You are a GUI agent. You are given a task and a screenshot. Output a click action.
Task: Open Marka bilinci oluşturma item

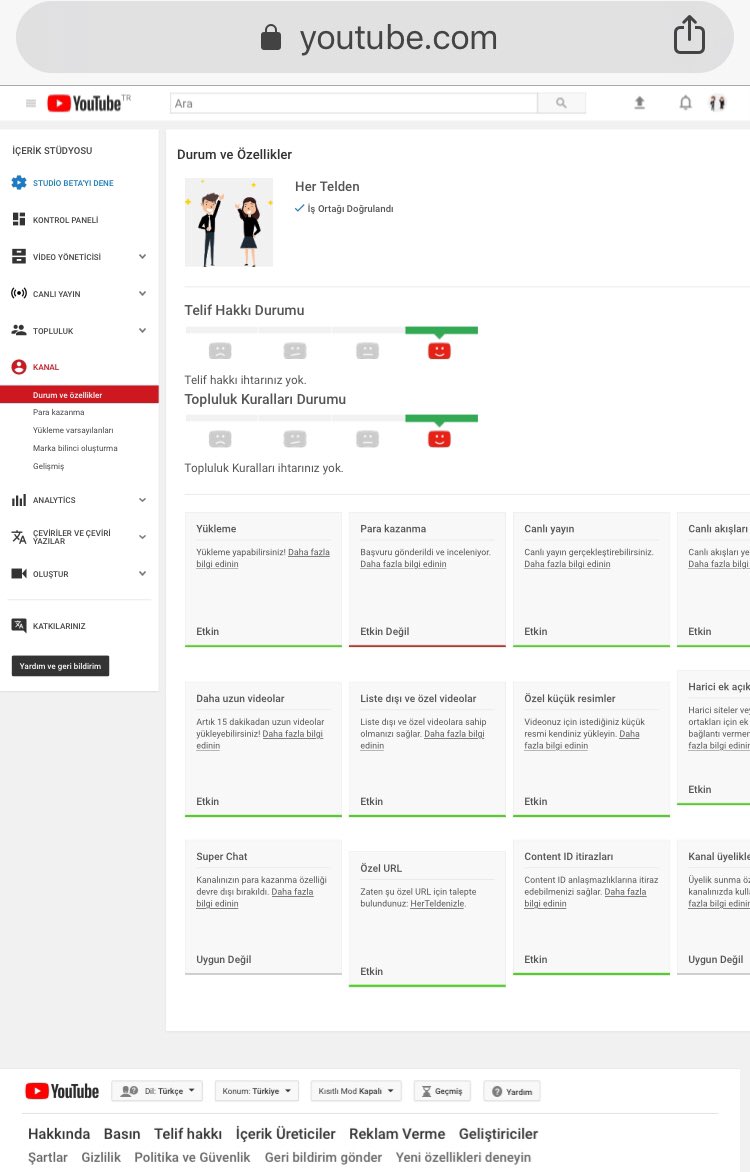(x=75, y=448)
